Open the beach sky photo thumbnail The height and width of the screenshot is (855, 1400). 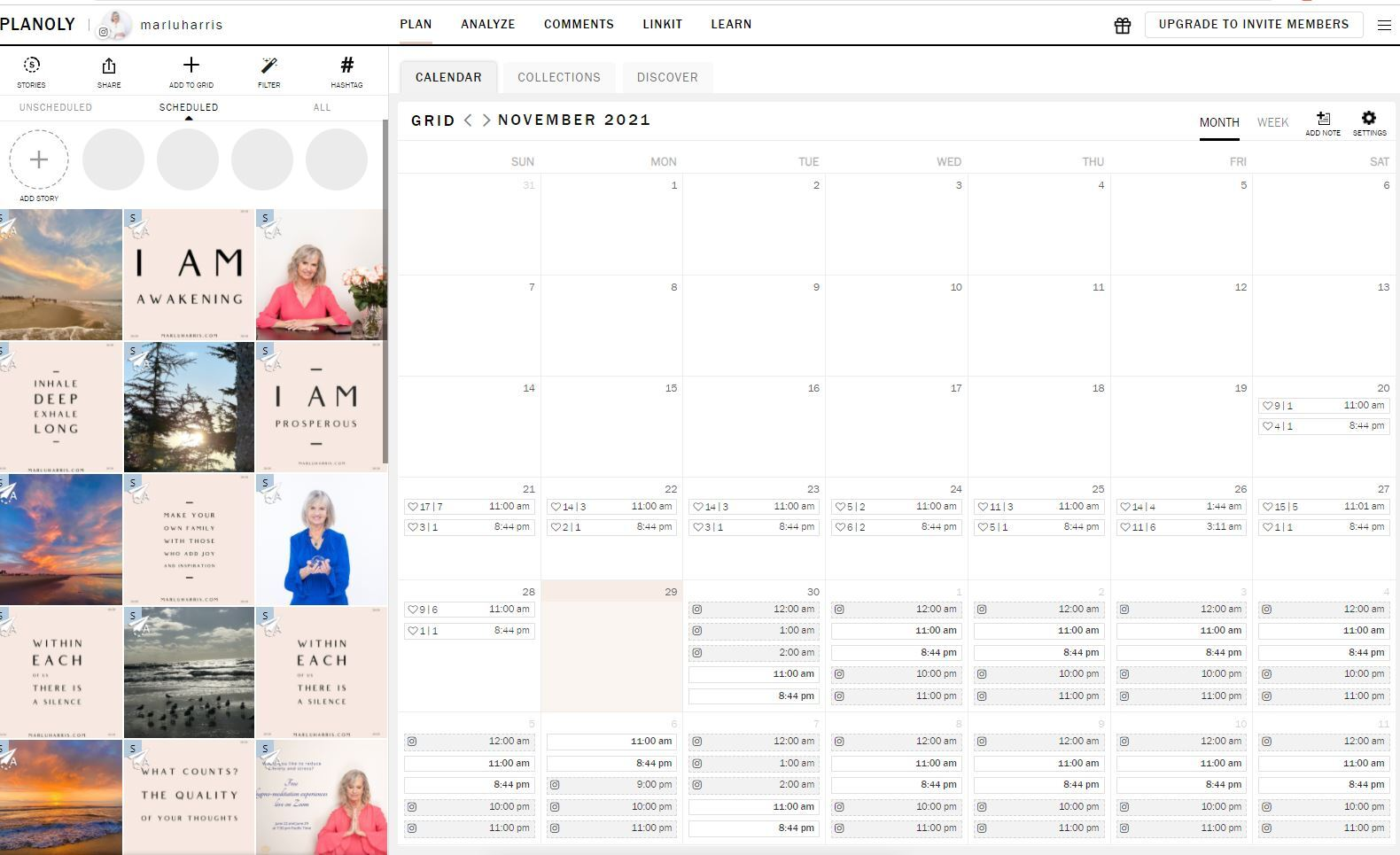61,275
